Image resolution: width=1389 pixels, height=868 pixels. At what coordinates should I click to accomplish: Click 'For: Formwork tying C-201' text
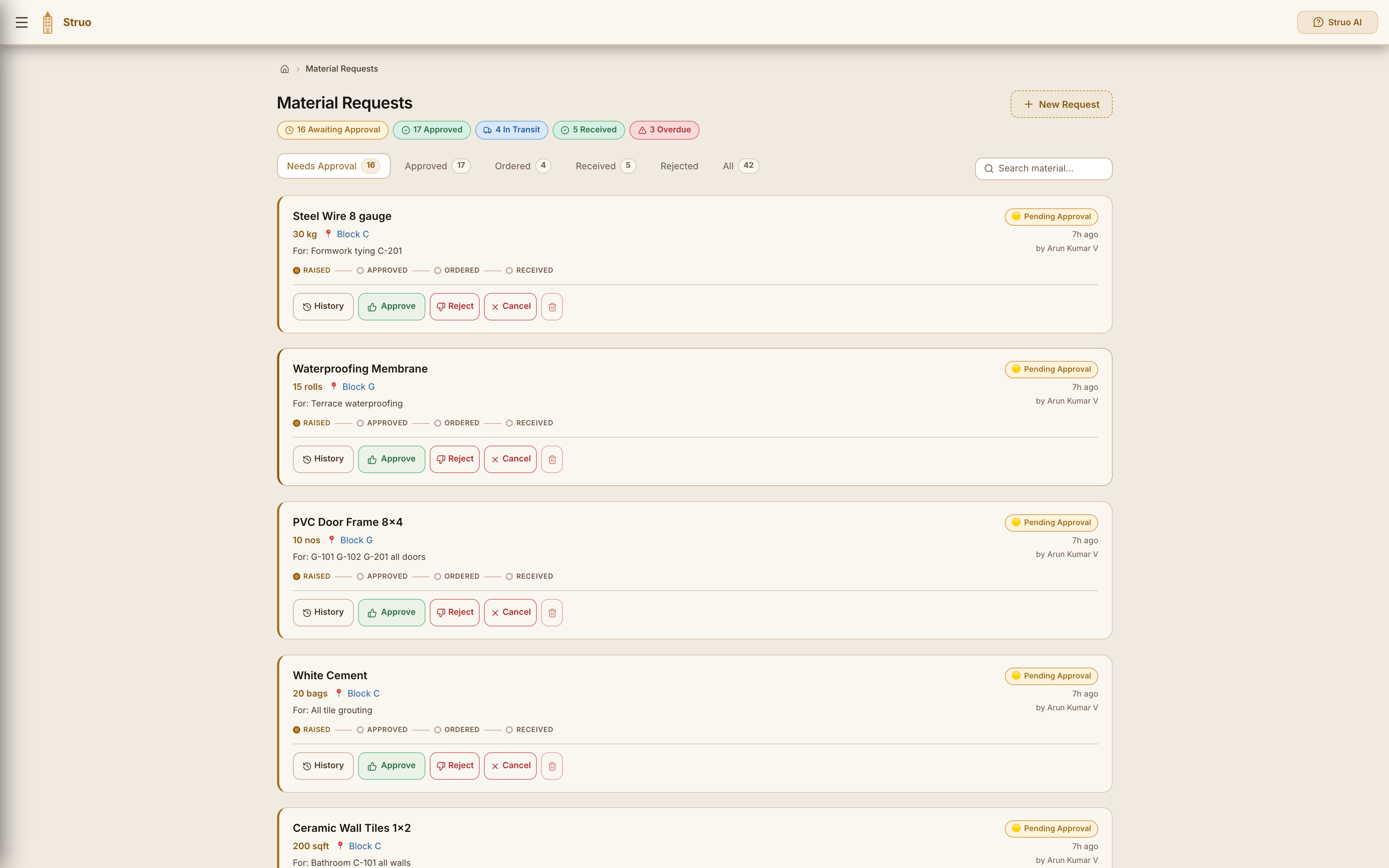click(347, 251)
